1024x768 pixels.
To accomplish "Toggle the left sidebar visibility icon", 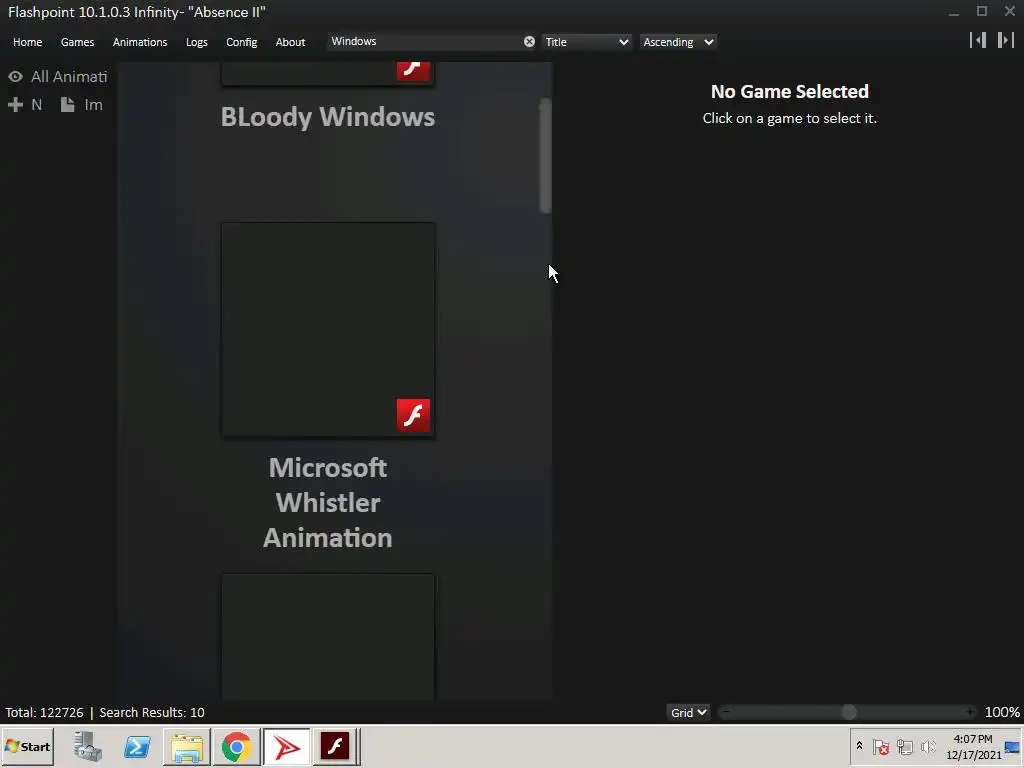I will pyautogui.click(x=978, y=40).
